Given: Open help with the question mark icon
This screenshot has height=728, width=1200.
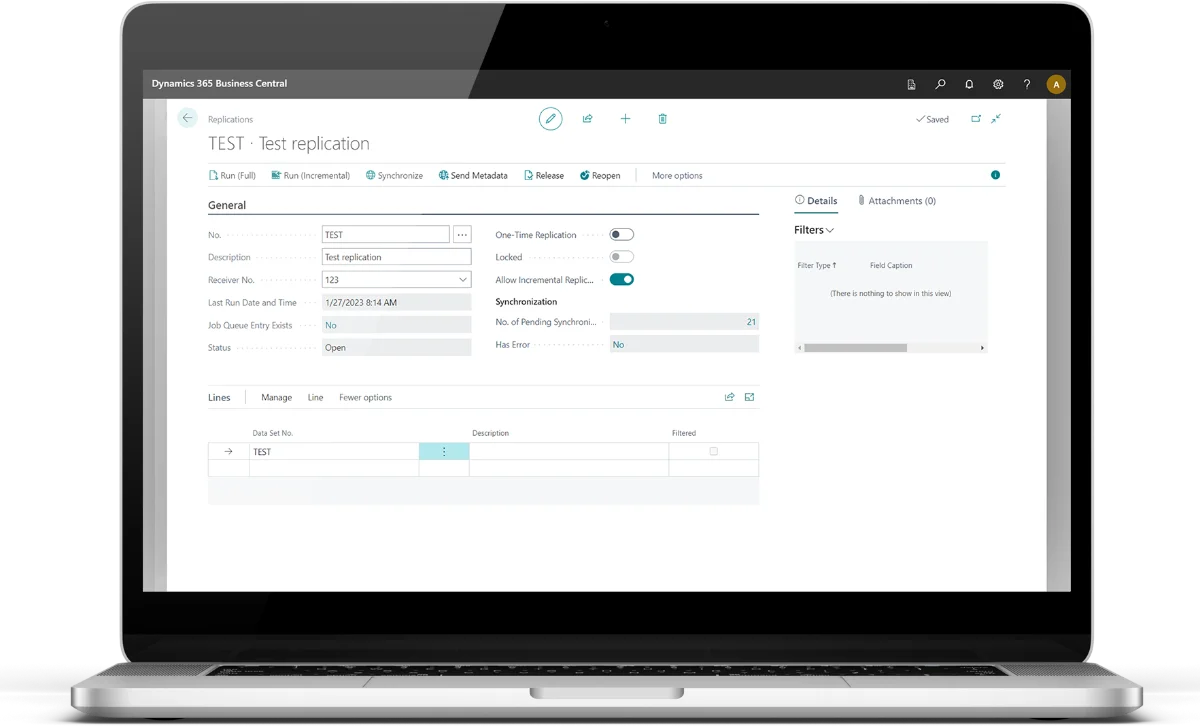Looking at the screenshot, I should pyautogui.click(x=1027, y=85).
